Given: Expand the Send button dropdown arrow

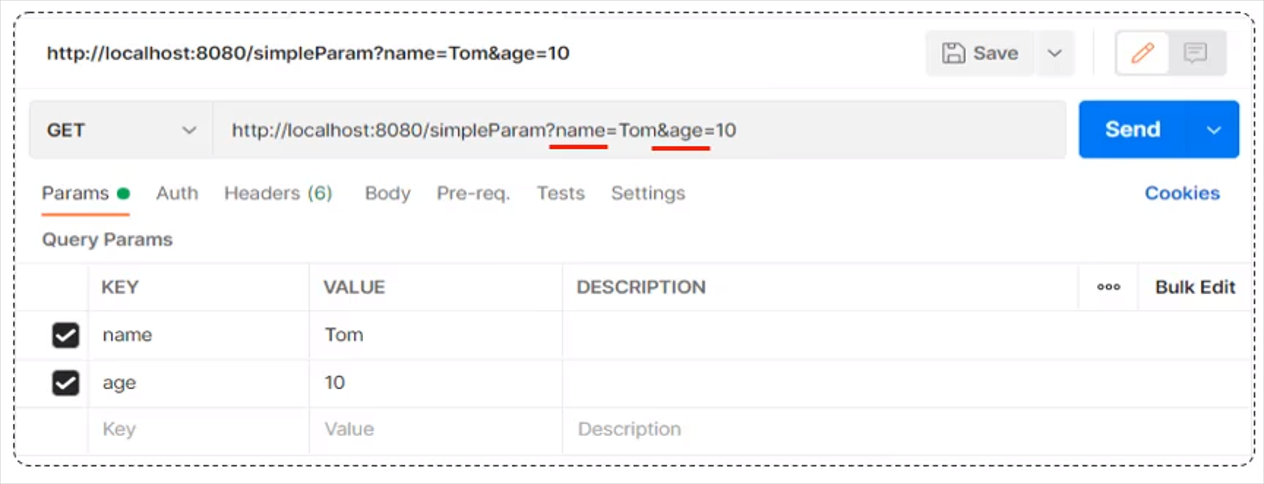Looking at the screenshot, I should point(1214,130).
